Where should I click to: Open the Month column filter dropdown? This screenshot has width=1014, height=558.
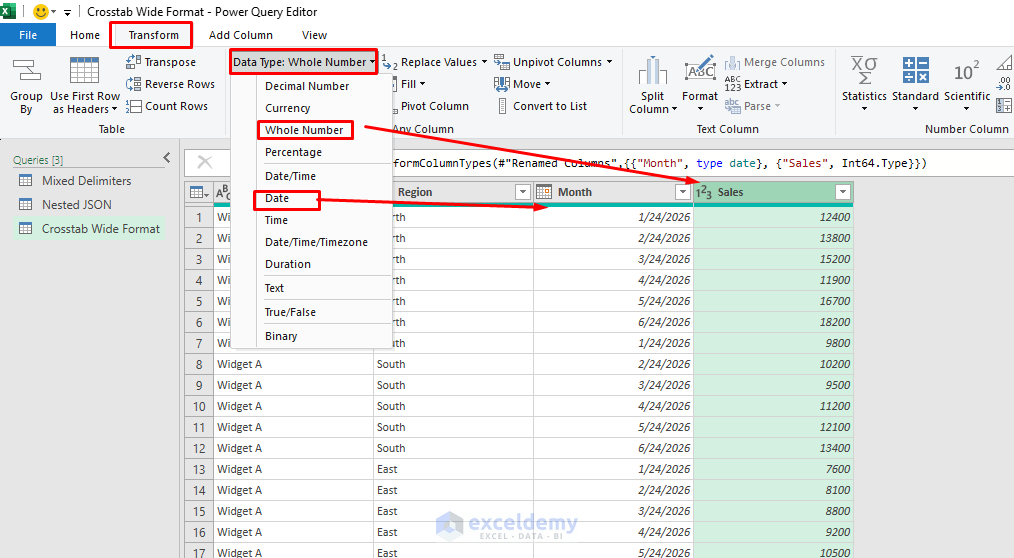(682, 192)
